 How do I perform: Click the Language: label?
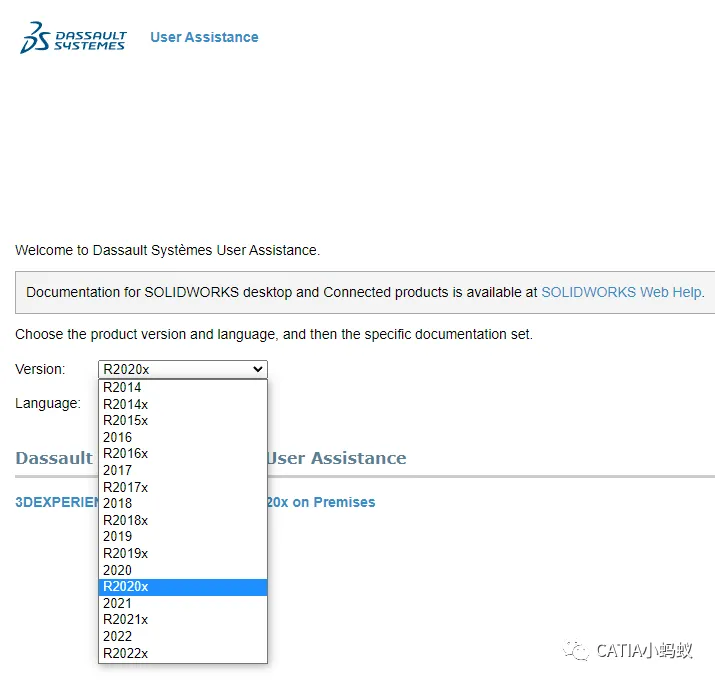click(48, 403)
